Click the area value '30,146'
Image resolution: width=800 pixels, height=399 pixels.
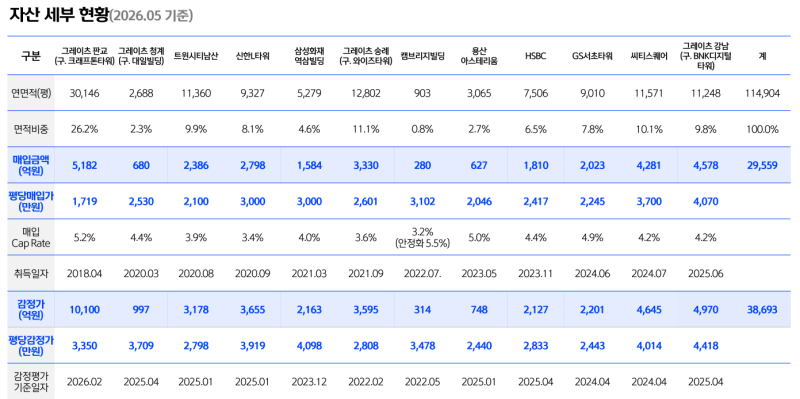click(85, 93)
